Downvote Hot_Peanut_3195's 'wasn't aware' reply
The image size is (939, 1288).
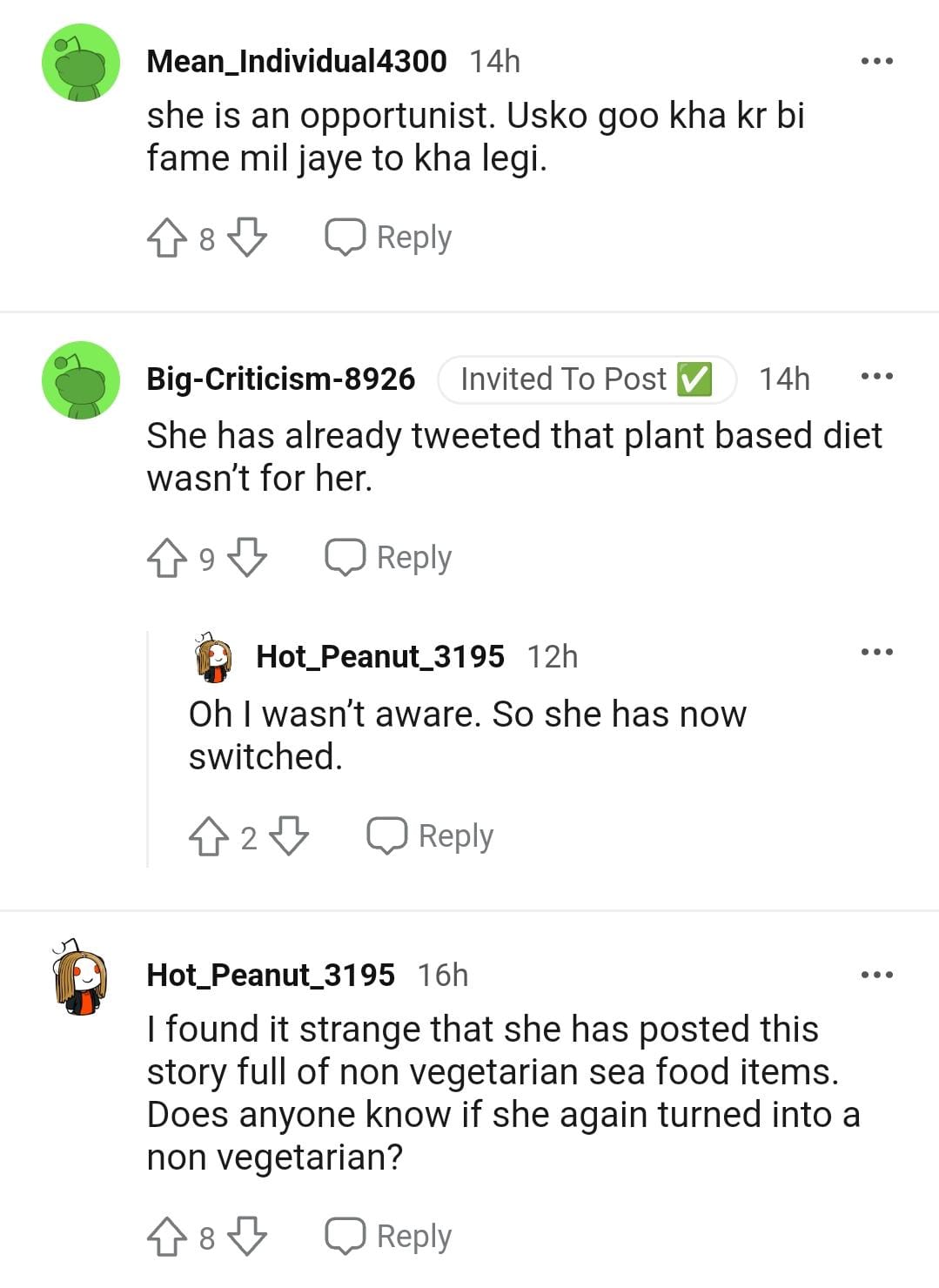(x=289, y=836)
